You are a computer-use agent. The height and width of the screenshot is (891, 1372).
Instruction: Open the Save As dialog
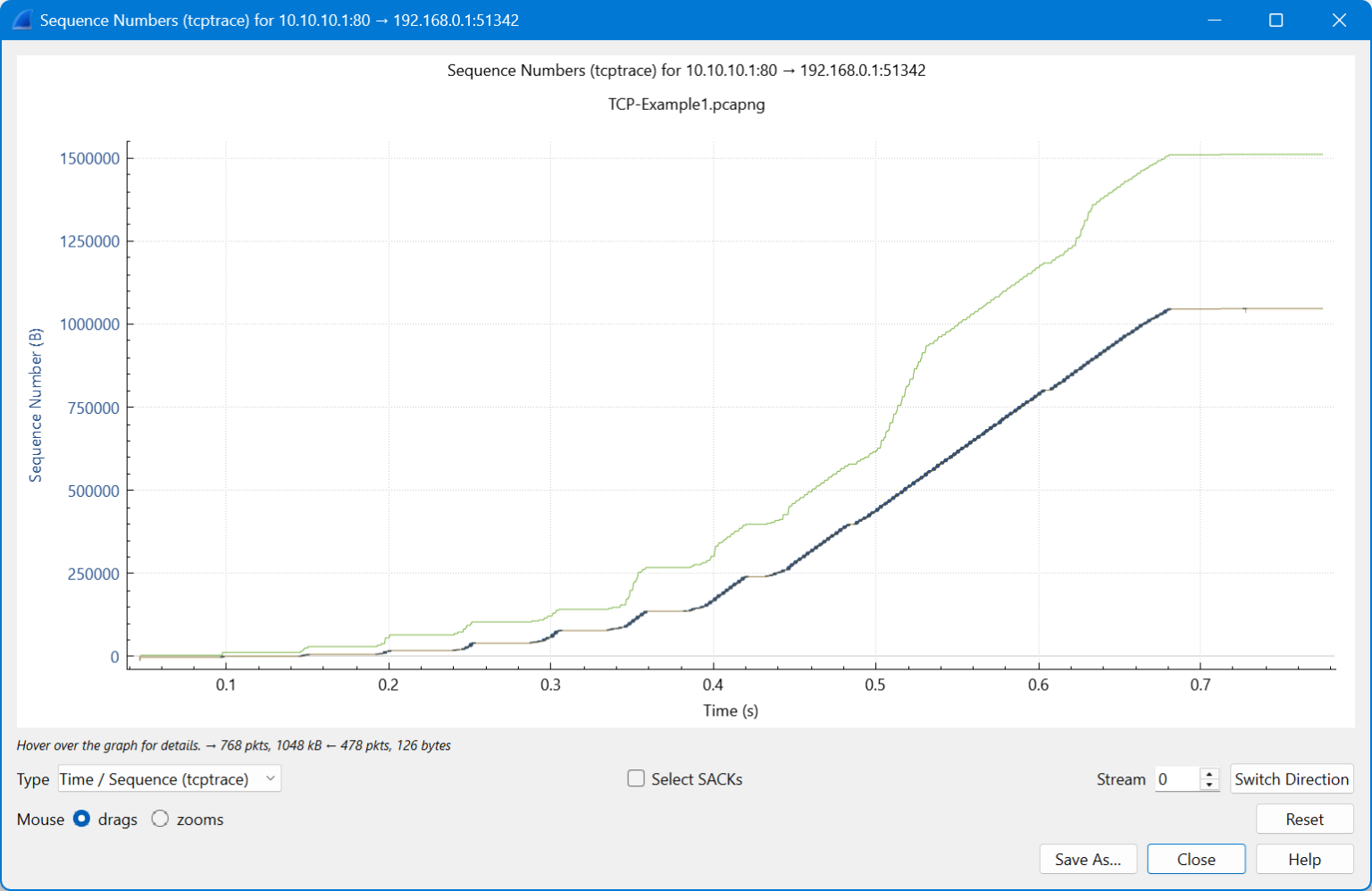(x=1088, y=859)
